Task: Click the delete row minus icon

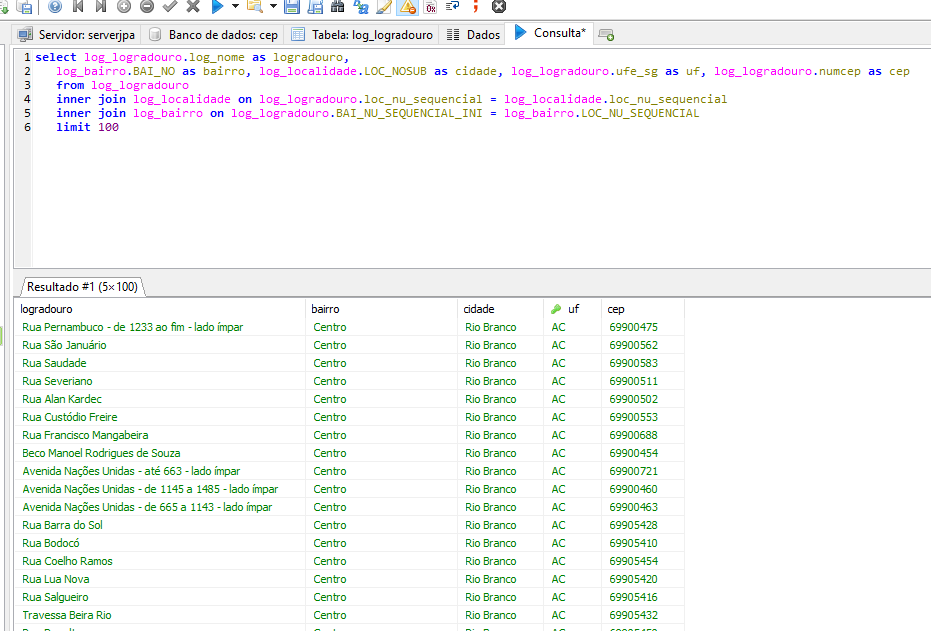Action: tap(147, 6)
